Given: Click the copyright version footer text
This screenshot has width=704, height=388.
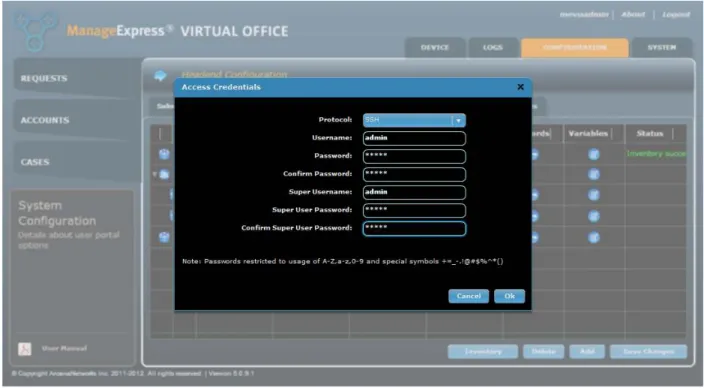Looking at the screenshot, I should (x=133, y=374).
